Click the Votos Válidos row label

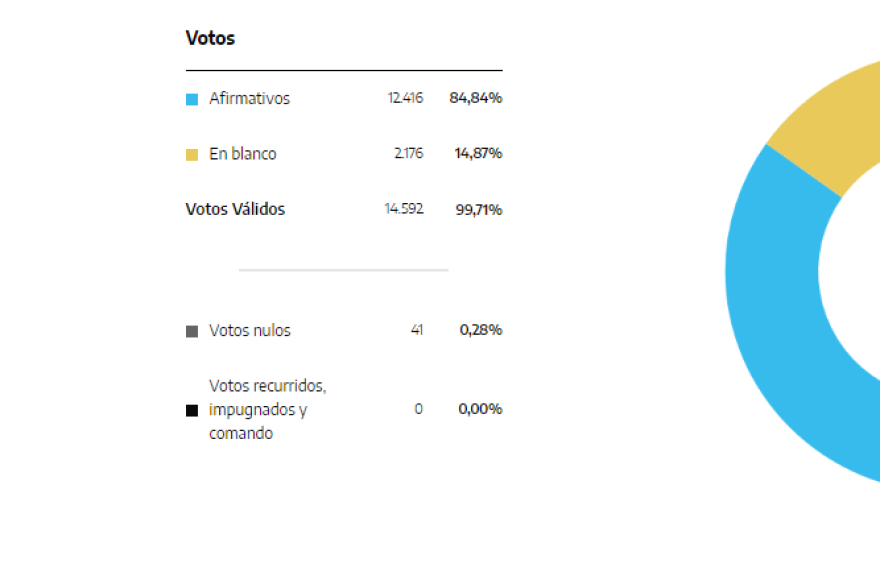click(x=235, y=209)
